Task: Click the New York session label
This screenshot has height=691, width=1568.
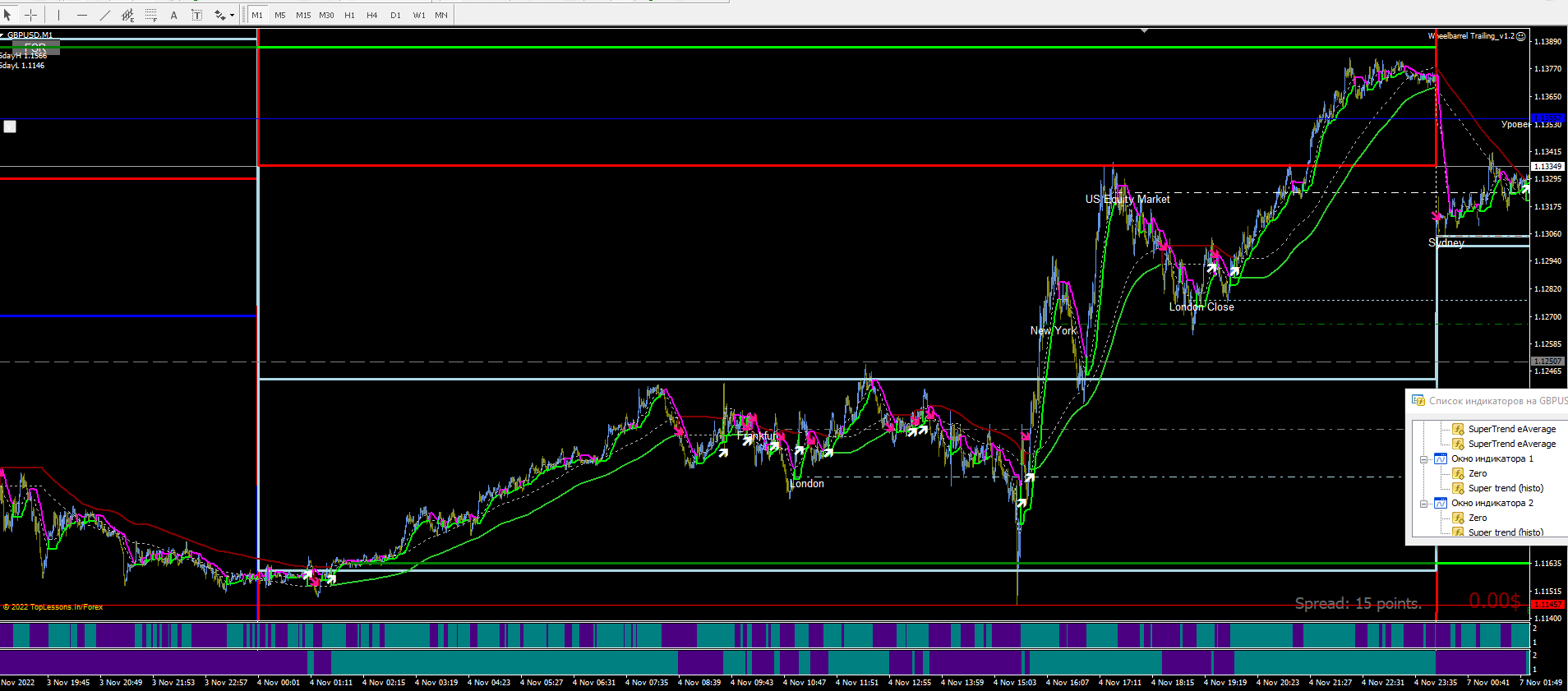Action: 1054,331
